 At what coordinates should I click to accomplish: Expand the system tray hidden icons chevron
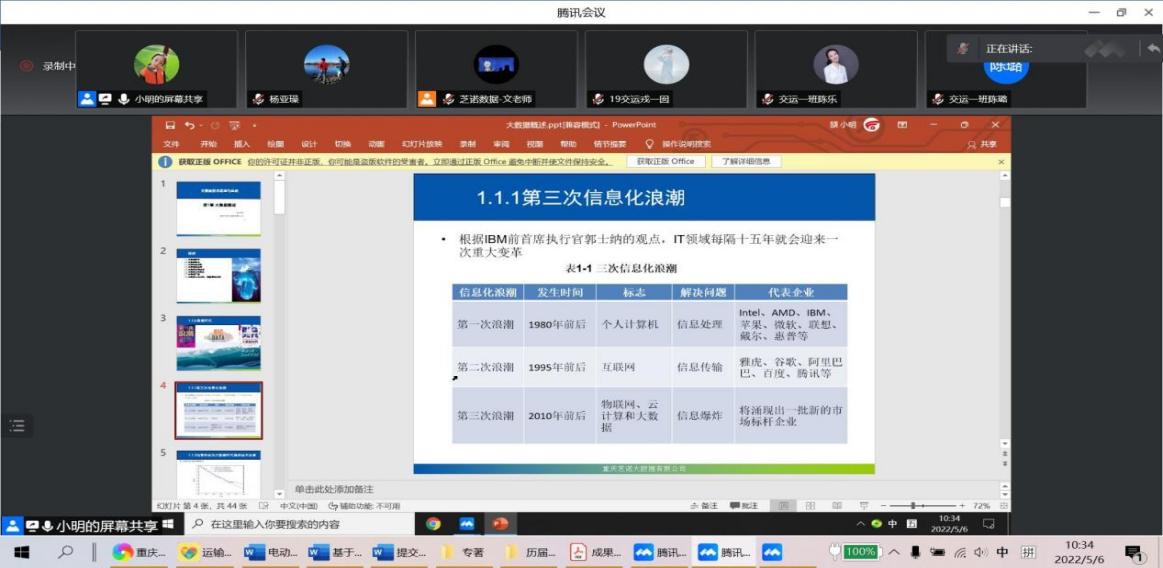coord(895,552)
